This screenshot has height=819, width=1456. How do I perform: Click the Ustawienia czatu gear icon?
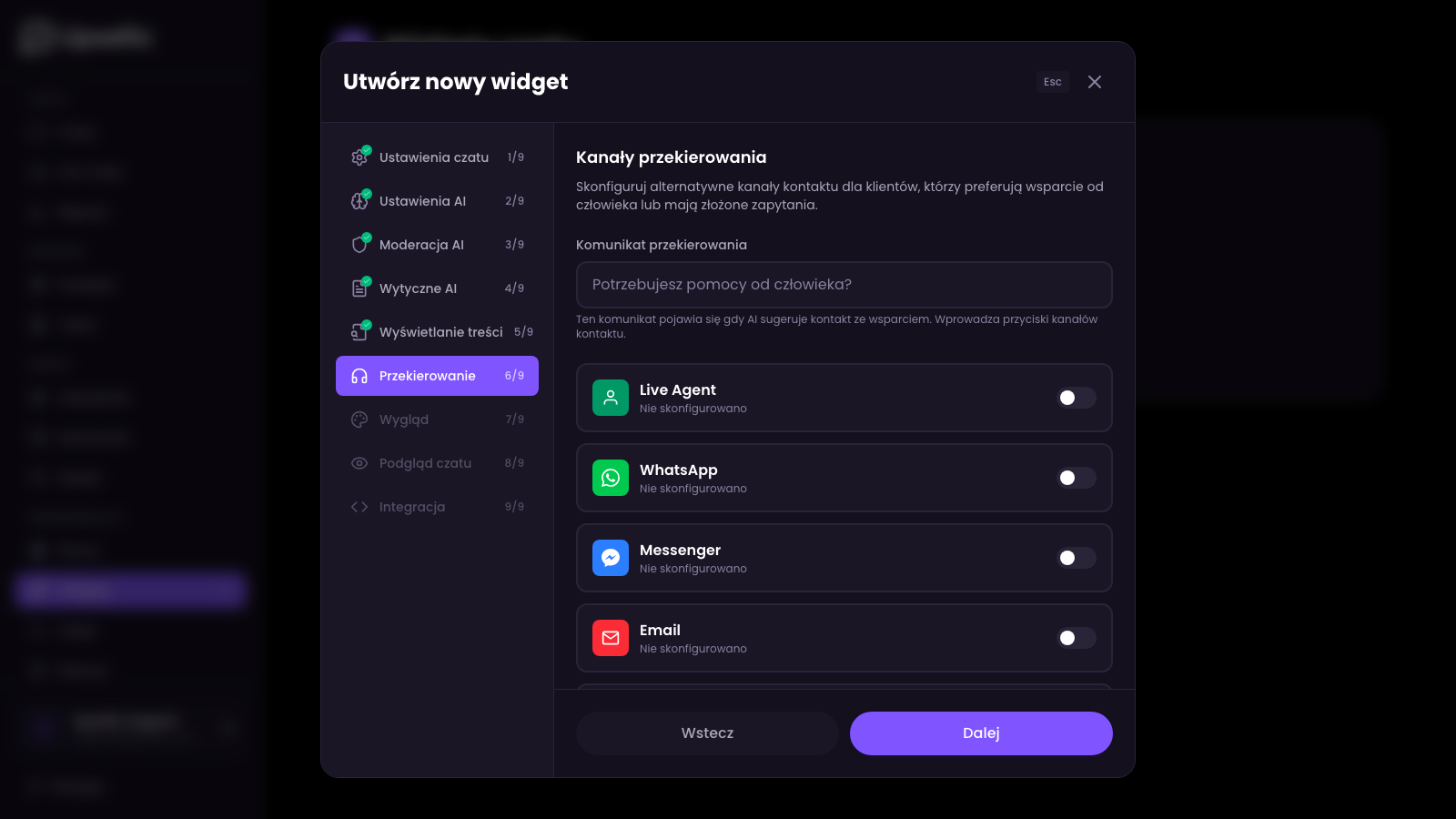tap(359, 157)
